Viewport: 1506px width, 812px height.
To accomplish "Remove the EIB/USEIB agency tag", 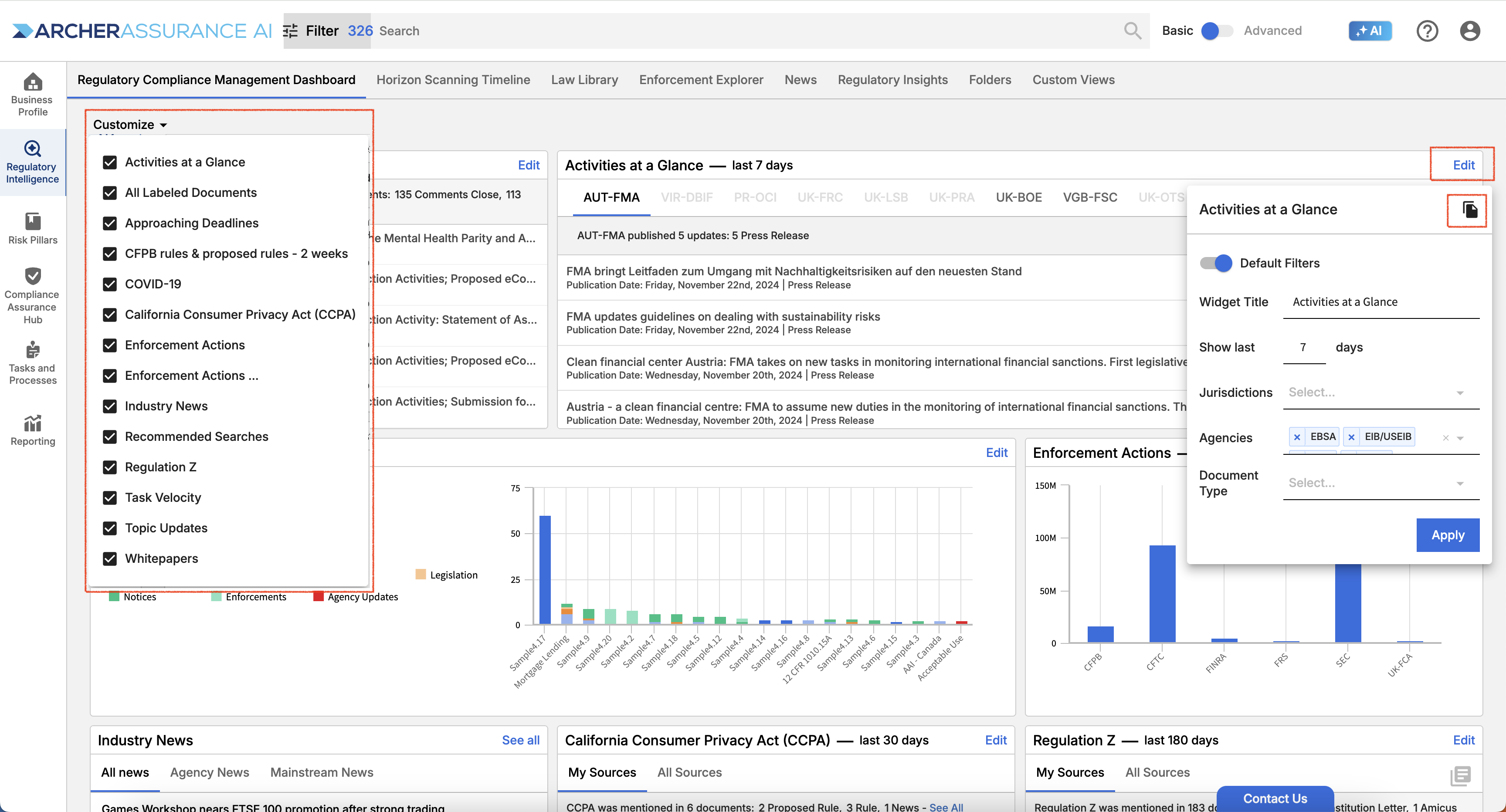I will coord(1351,436).
